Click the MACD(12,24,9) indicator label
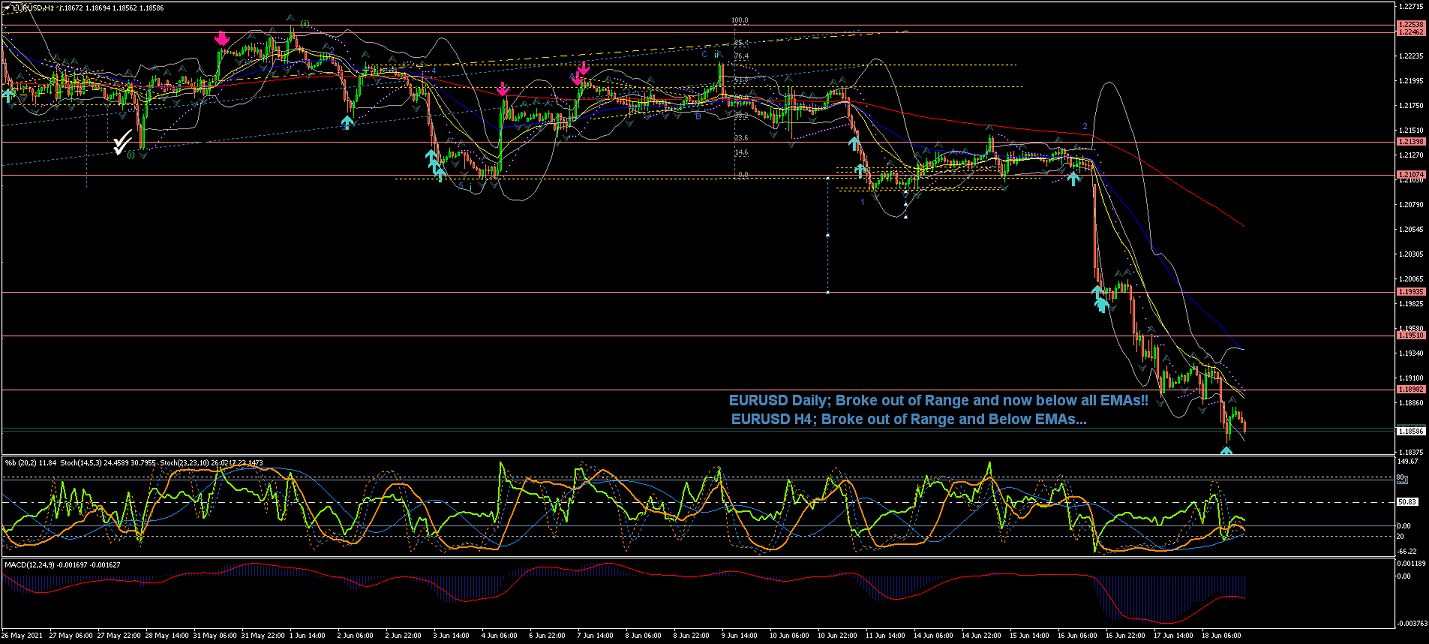Viewport: 1429px width, 644px height. [34, 565]
